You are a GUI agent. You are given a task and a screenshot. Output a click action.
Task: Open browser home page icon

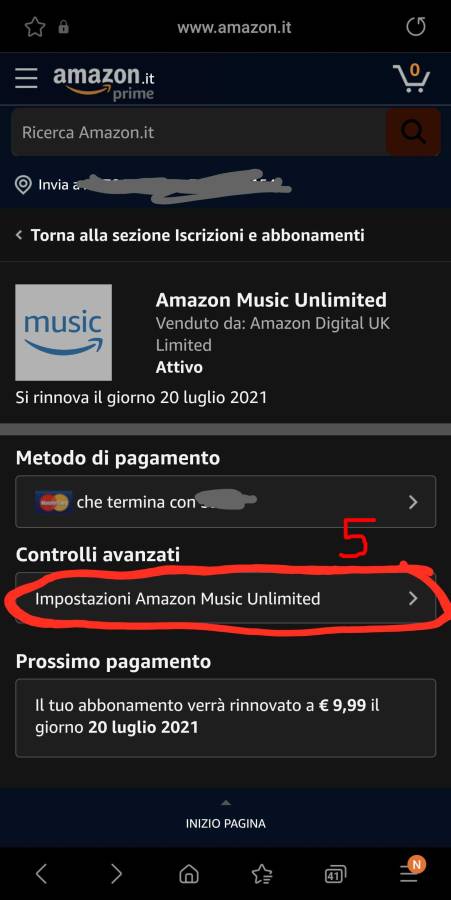coord(189,874)
